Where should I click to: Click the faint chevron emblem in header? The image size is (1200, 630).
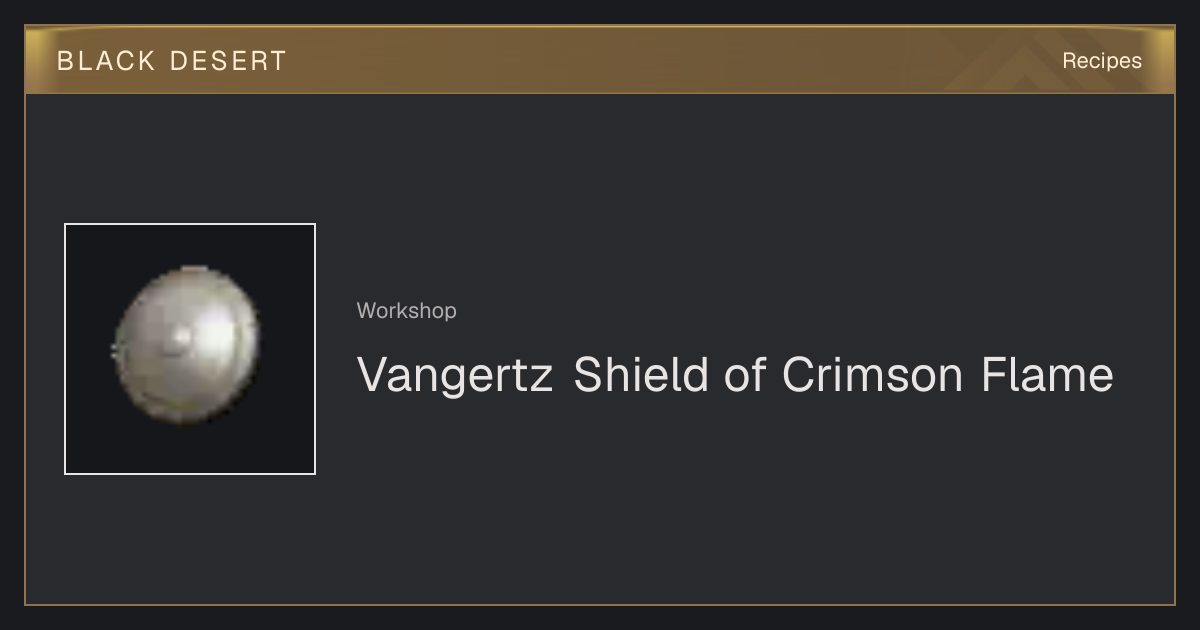tap(1010, 66)
